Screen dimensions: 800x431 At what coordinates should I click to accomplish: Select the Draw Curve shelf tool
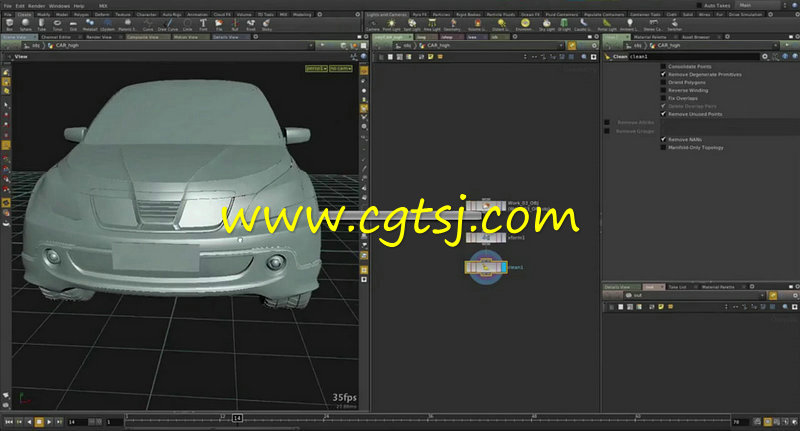[x=168, y=24]
